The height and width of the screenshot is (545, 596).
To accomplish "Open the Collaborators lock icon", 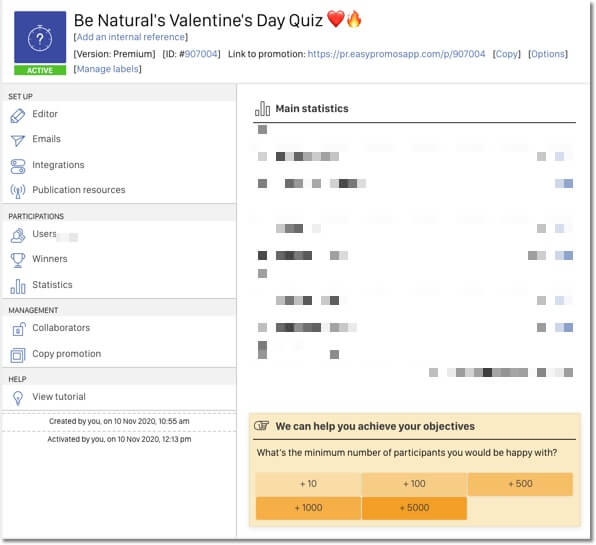I will coord(18,329).
